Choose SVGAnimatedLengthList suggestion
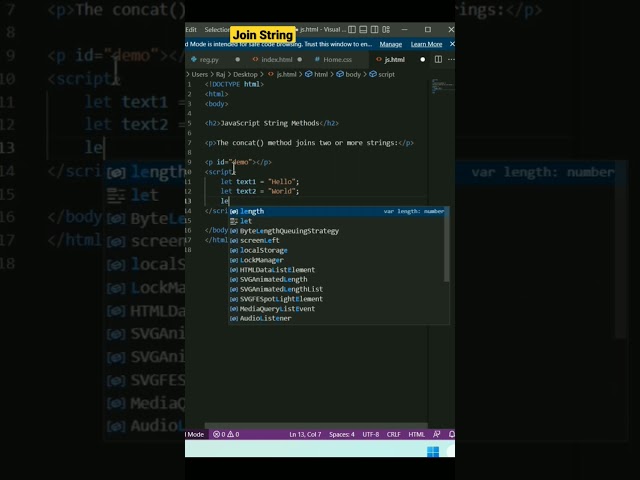Image resolution: width=640 pixels, height=480 pixels. 338,289
